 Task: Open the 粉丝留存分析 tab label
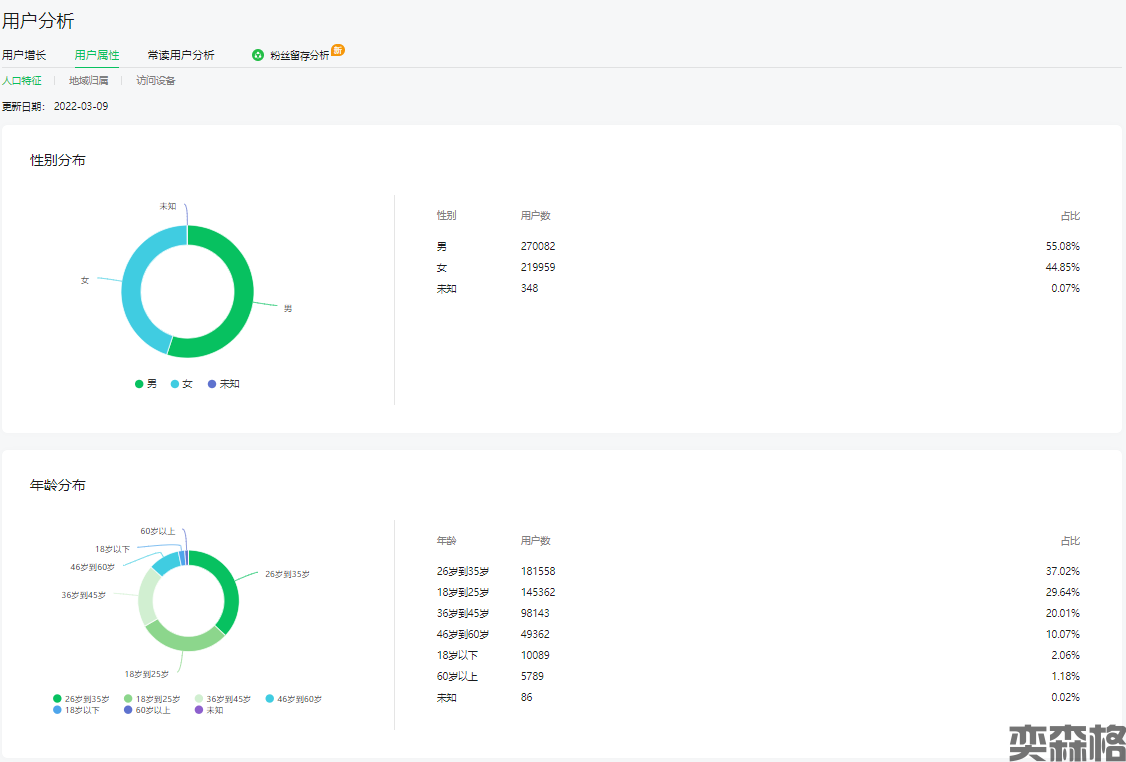(x=299, y=56)
